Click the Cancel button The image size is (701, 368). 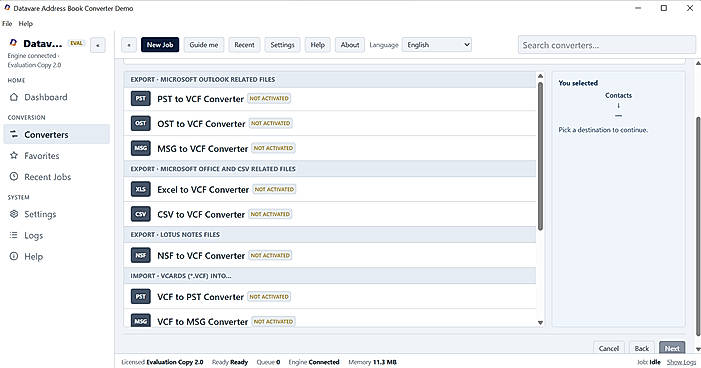tap(608, 348)
